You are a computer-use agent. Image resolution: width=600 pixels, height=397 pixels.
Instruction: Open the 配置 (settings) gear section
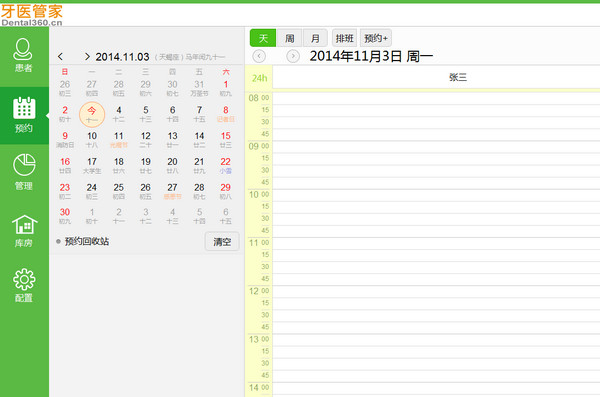point(24,286)
